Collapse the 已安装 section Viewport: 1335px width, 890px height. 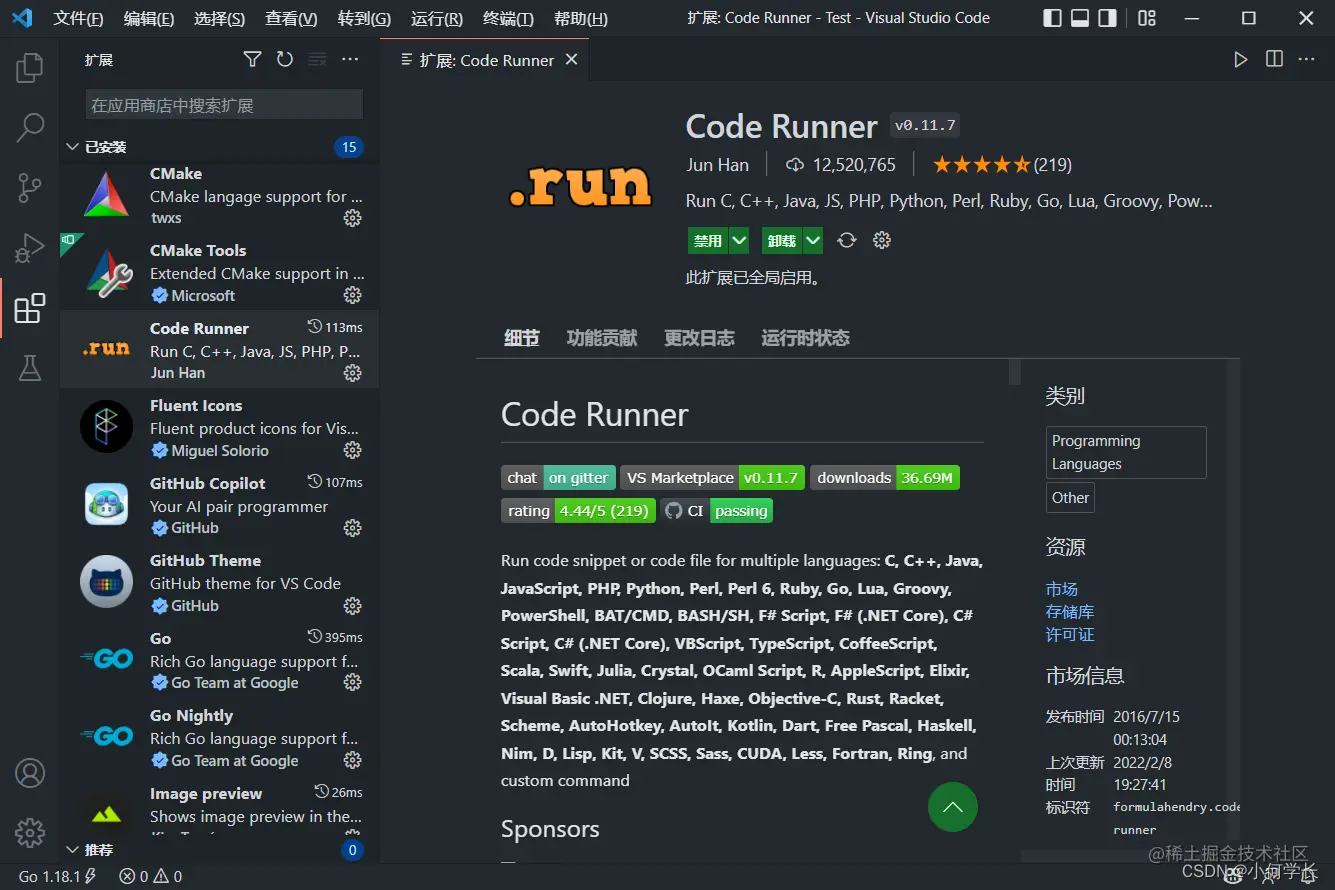point(219,147)
